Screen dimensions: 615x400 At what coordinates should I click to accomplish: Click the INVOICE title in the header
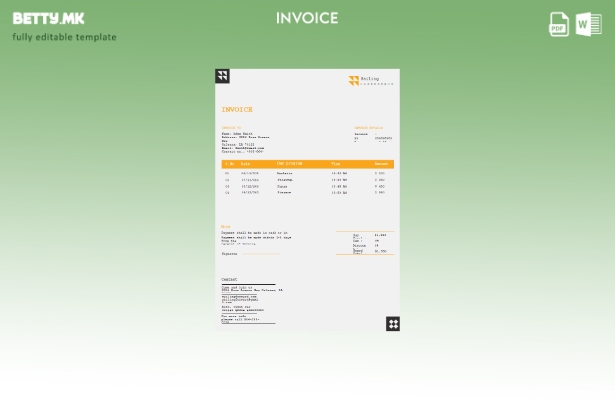point(307,18)
